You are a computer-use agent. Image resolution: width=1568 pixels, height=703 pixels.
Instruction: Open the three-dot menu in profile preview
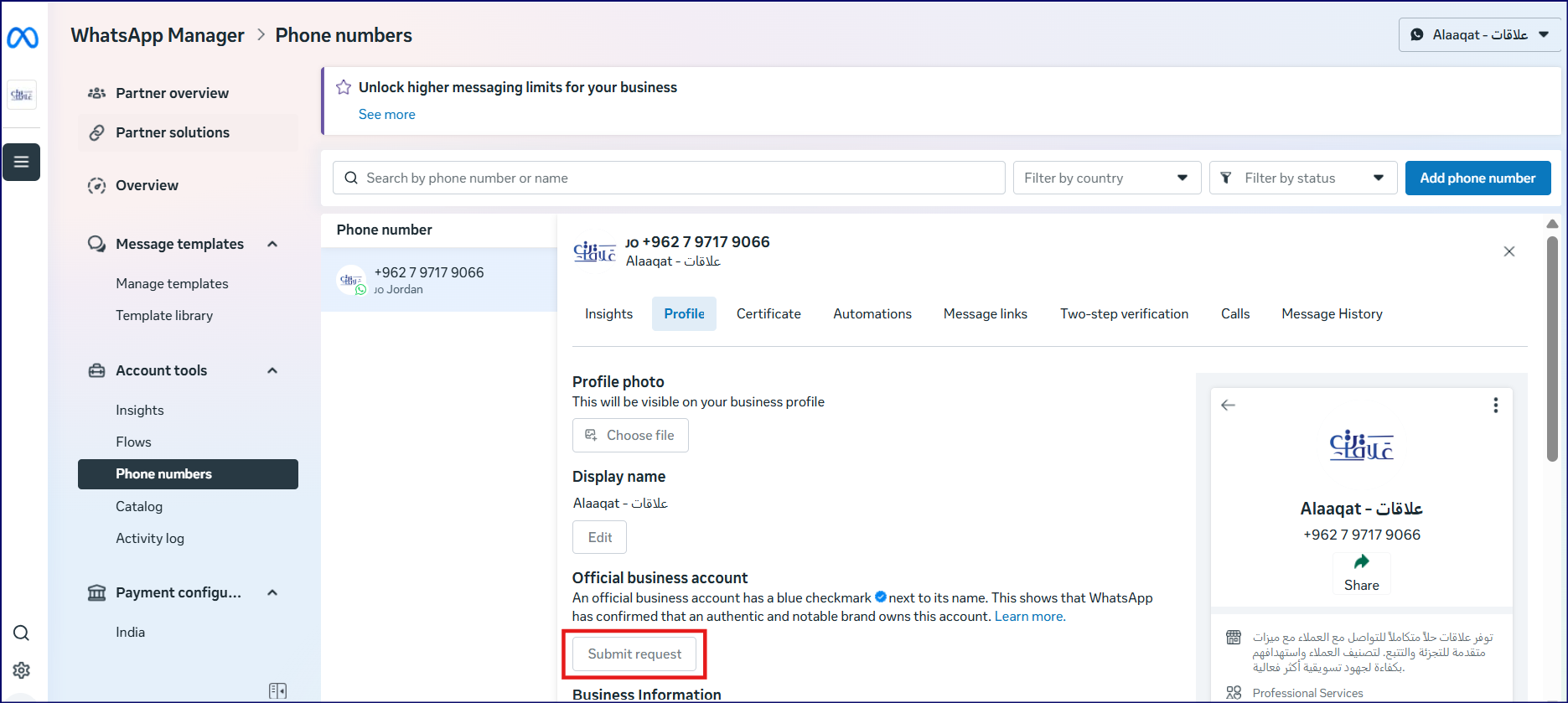[1496, 406]
